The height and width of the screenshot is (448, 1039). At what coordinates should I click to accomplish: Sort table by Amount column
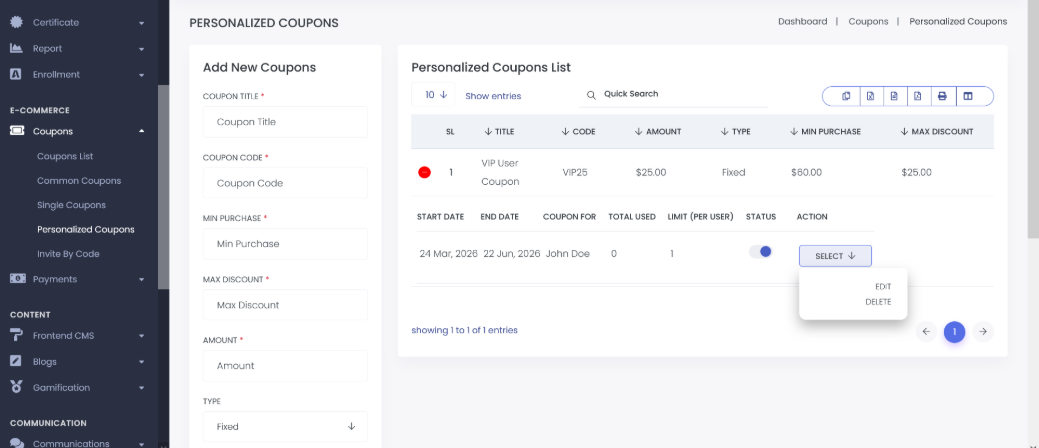(658, 131)
